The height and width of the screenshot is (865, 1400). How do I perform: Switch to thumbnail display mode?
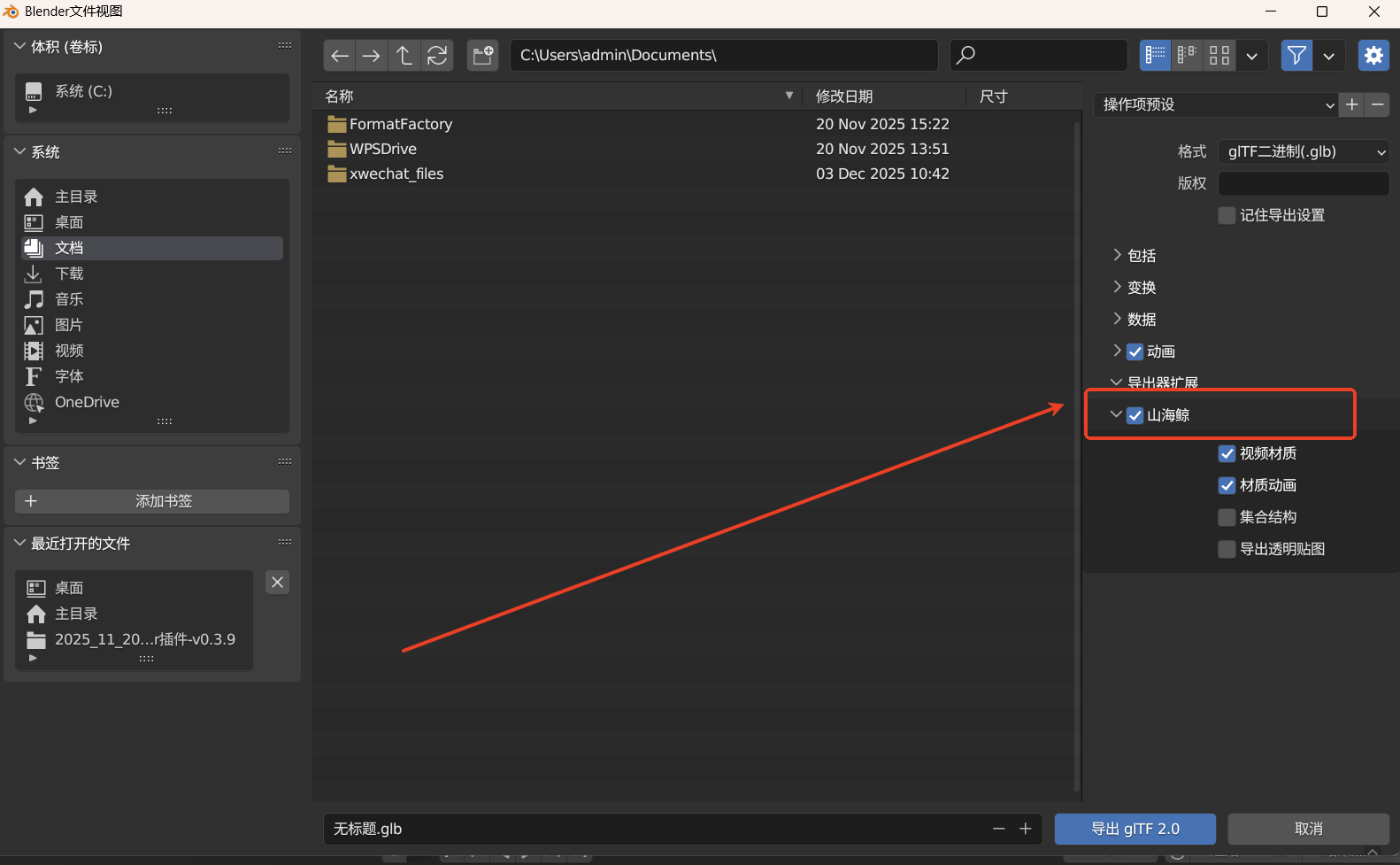[1219, 56]
